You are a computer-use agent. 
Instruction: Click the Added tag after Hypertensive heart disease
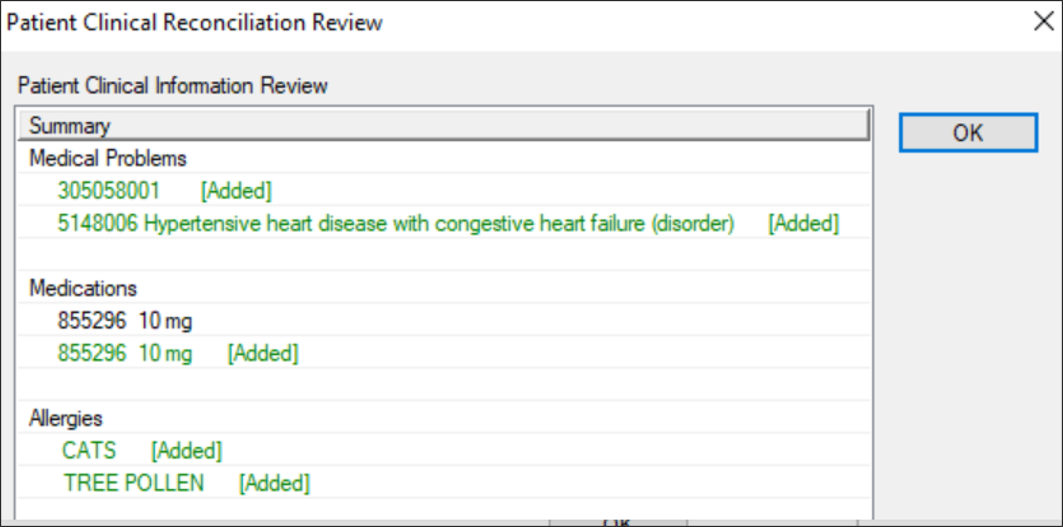click(x=803, y=223)
